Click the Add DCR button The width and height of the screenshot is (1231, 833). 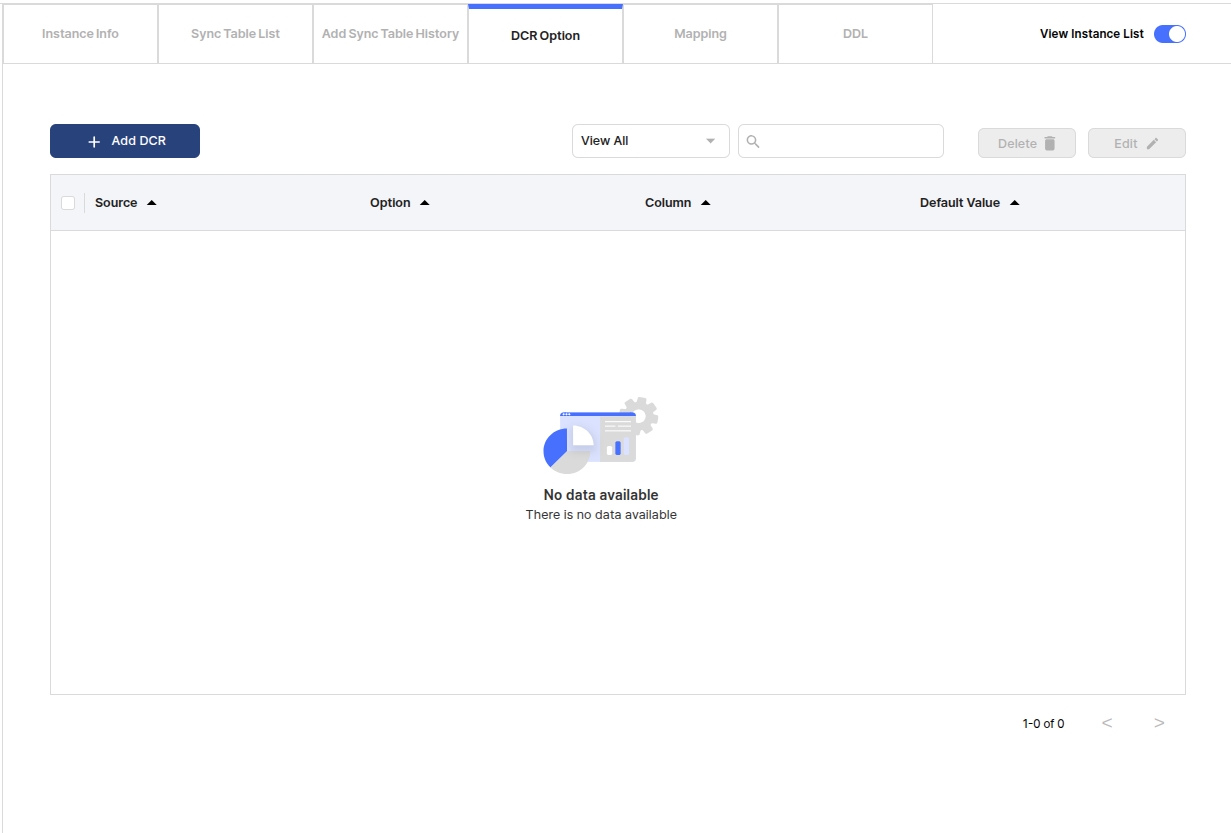point(125,141)
